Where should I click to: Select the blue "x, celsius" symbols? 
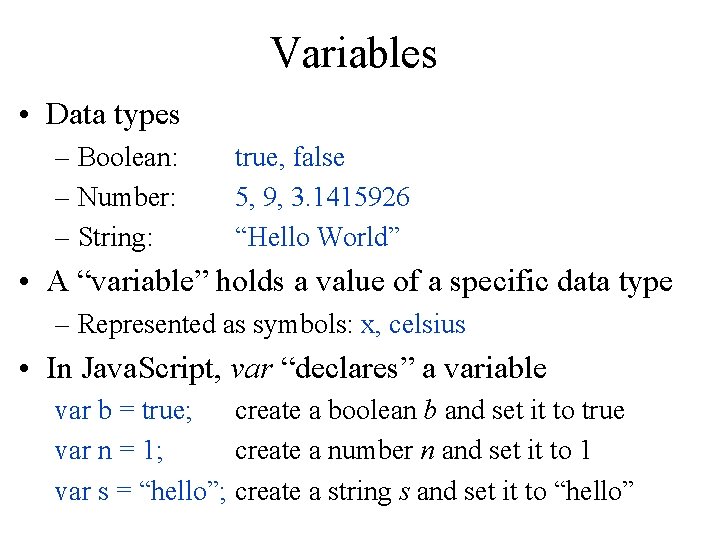pyautogui.click(x=413, y=324)
